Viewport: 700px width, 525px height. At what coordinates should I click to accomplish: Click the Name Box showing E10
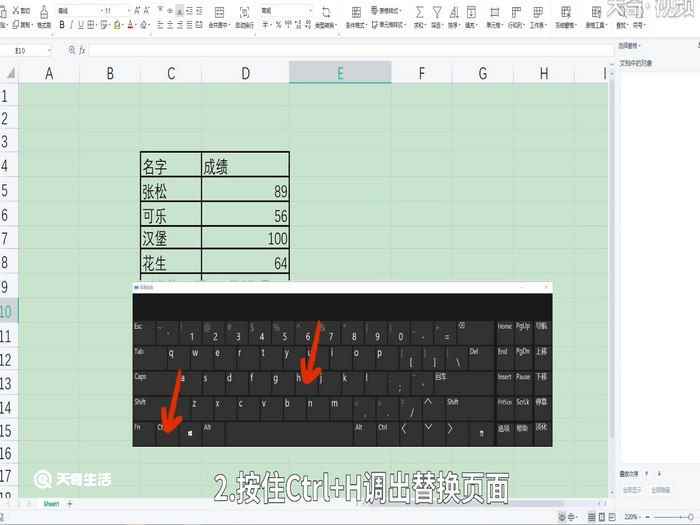pyautogui.click(x=21, y=51)
